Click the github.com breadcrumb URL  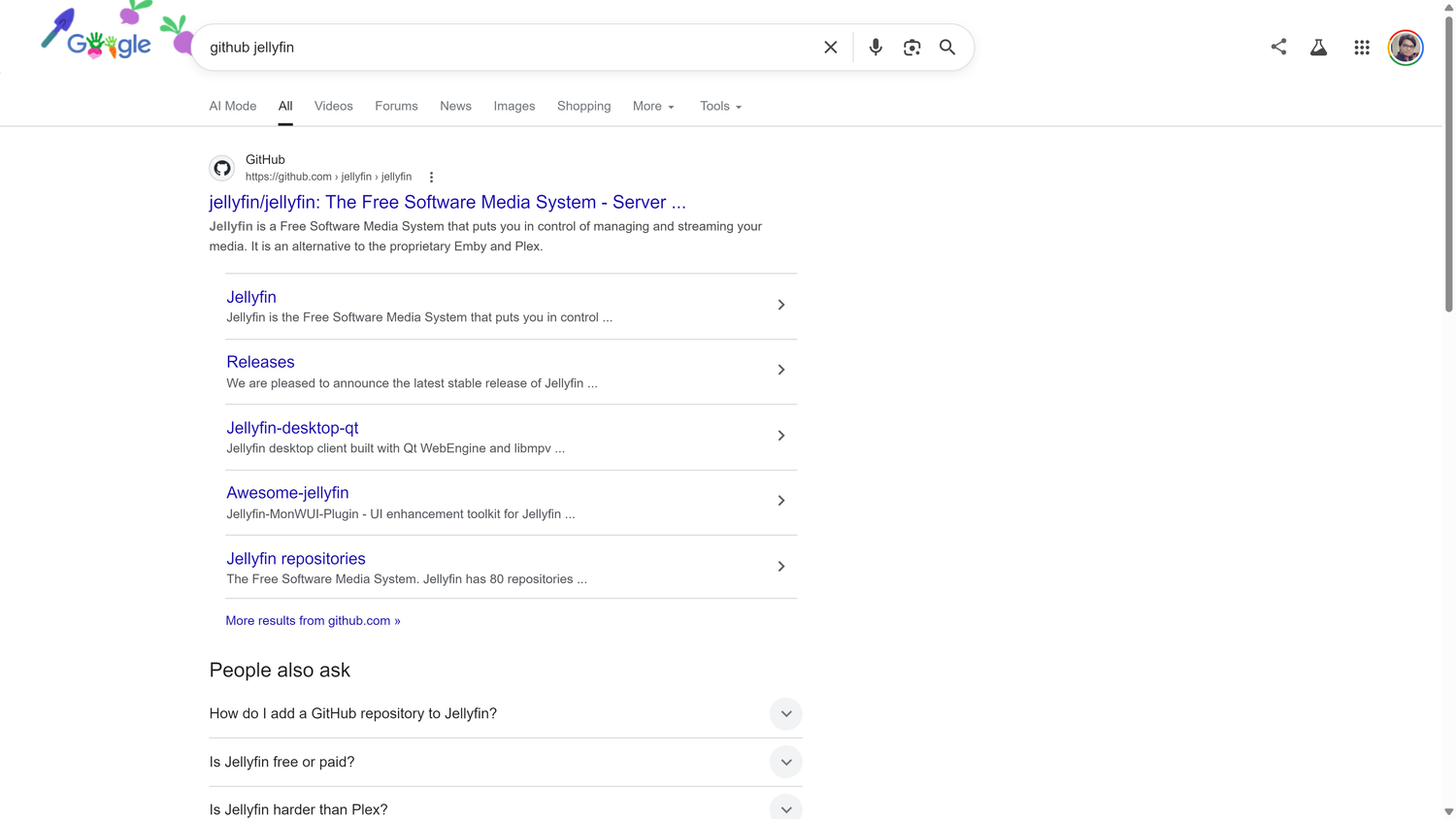[328, 177]
